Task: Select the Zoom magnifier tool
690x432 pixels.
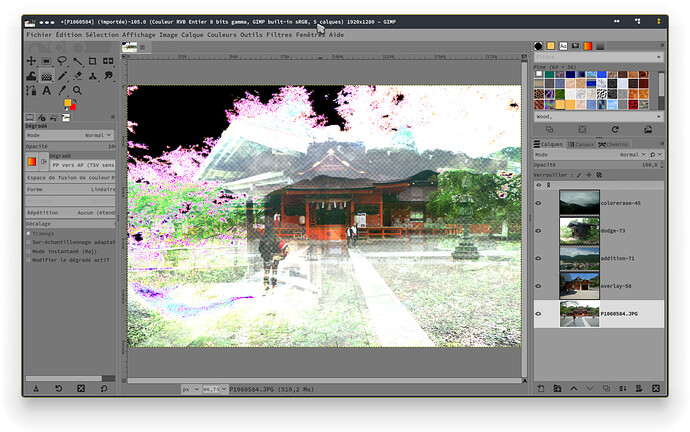Action: point(77,91)
